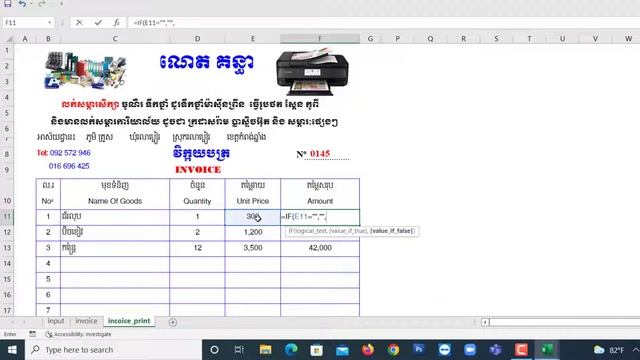Click the phone number 092 572 946
Viewport: 640px width, 360px height.
click(70, 153)
